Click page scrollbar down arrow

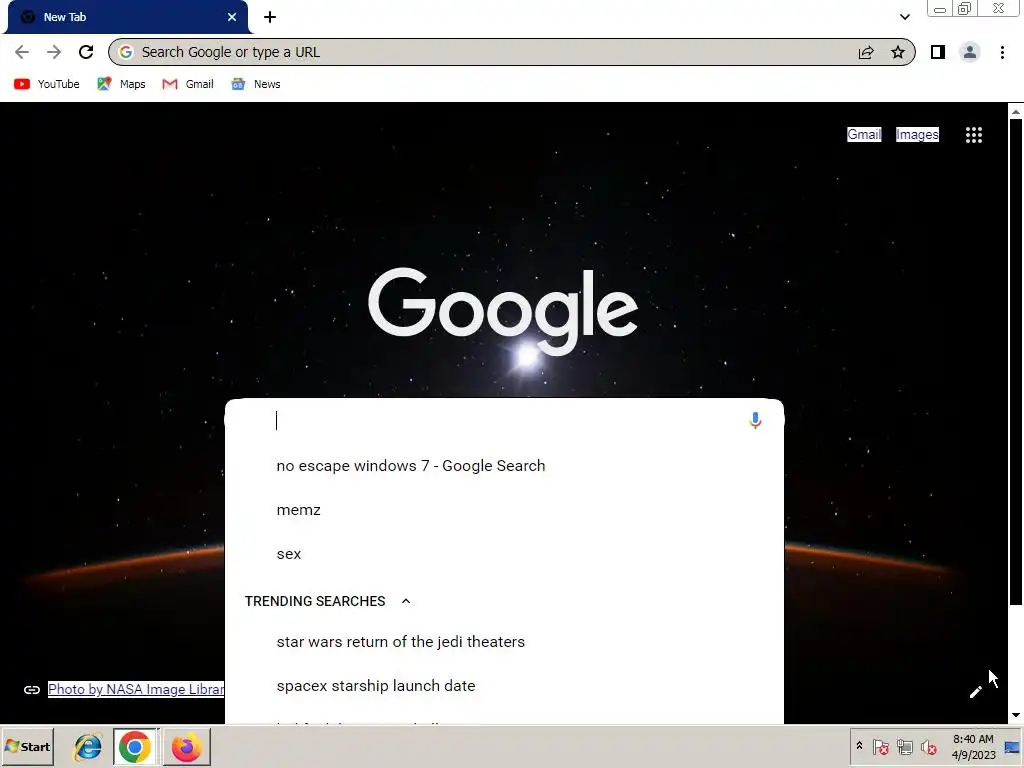(x=1016, y=715)
